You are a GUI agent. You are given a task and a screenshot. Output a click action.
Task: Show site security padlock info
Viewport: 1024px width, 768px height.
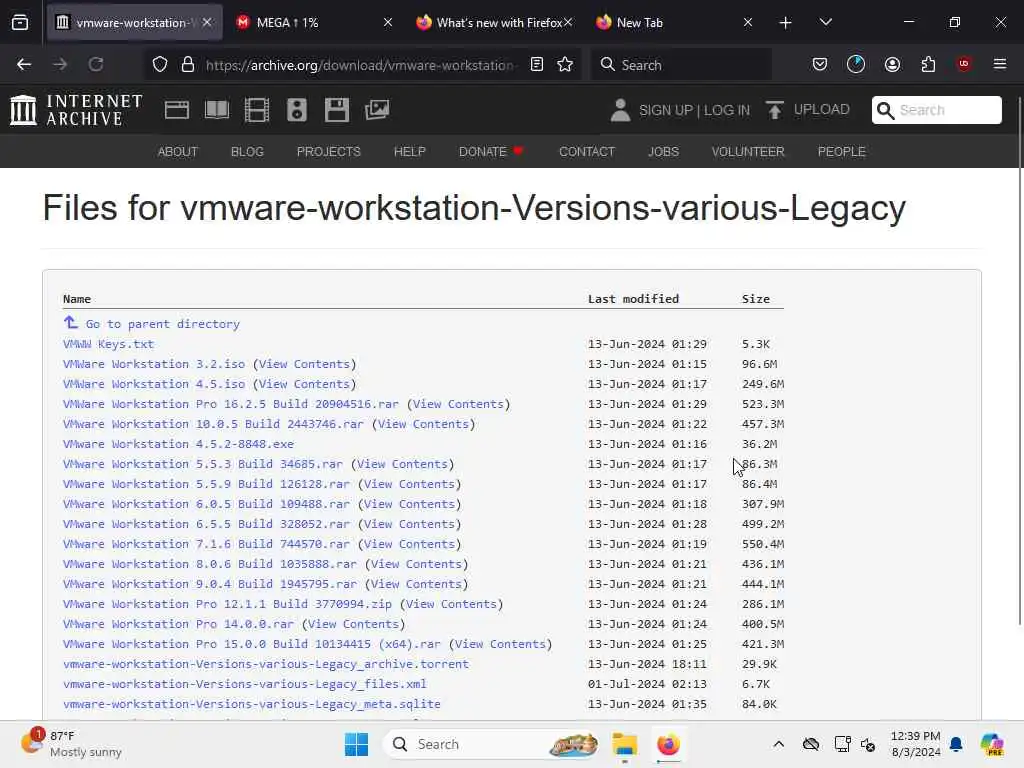tap(188, 64)
